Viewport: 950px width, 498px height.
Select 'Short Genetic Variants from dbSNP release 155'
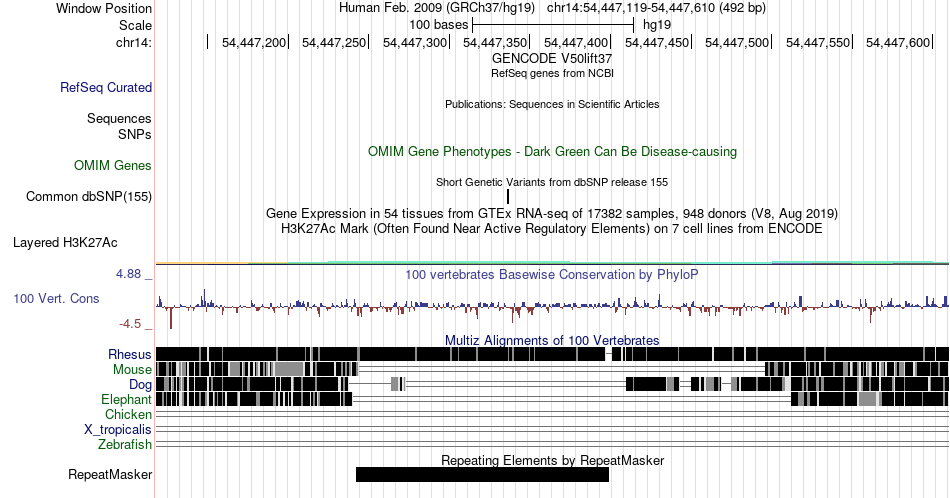tap(552, 182)
